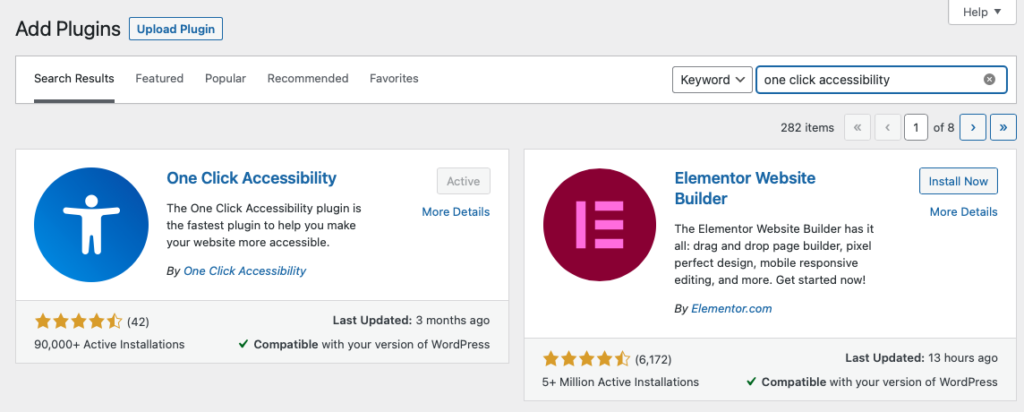Open the Keyword search type dropdown

(711, 80)
